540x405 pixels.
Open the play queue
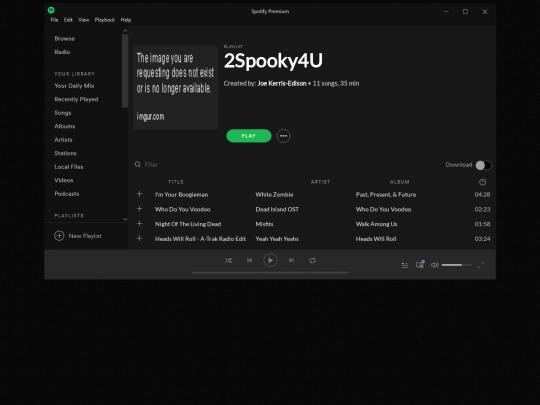[x=405, y=265]
